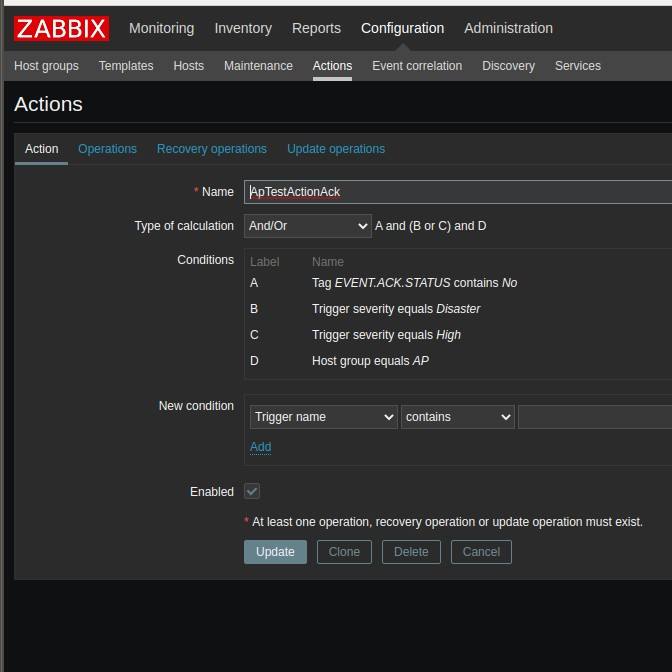Go to Host groups submenu

[46, 66]
